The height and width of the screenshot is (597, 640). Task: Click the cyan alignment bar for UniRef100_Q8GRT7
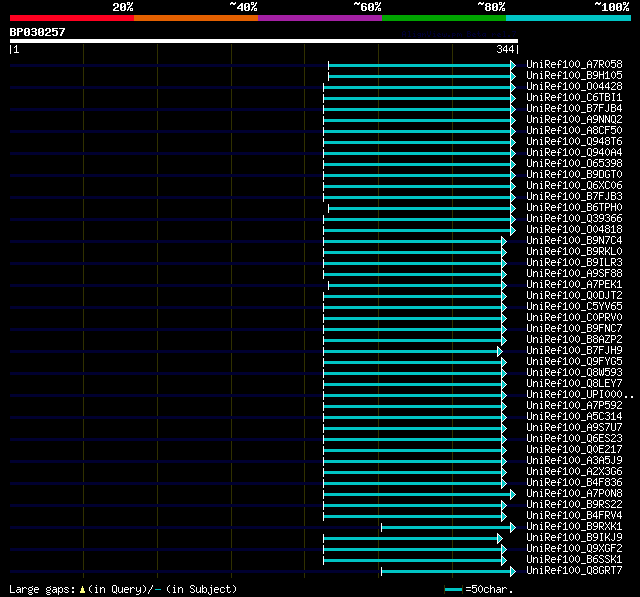[x=448, y=572]
